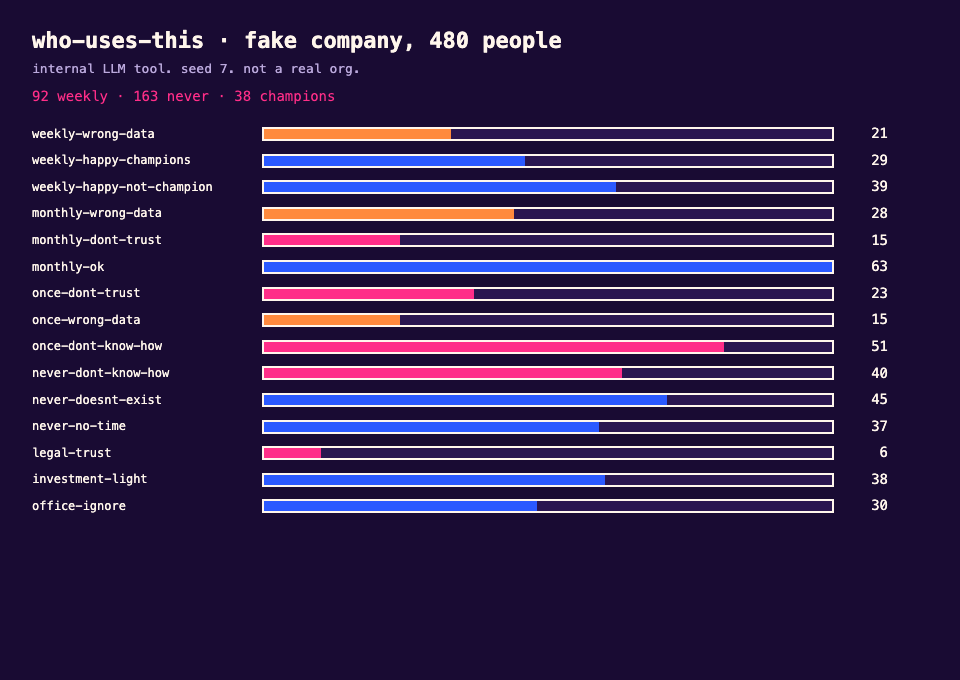This screenshot has width=960, height=680.
Task: Select the never-no-time label
Action: pyautogui.click(x=78, y=426)
